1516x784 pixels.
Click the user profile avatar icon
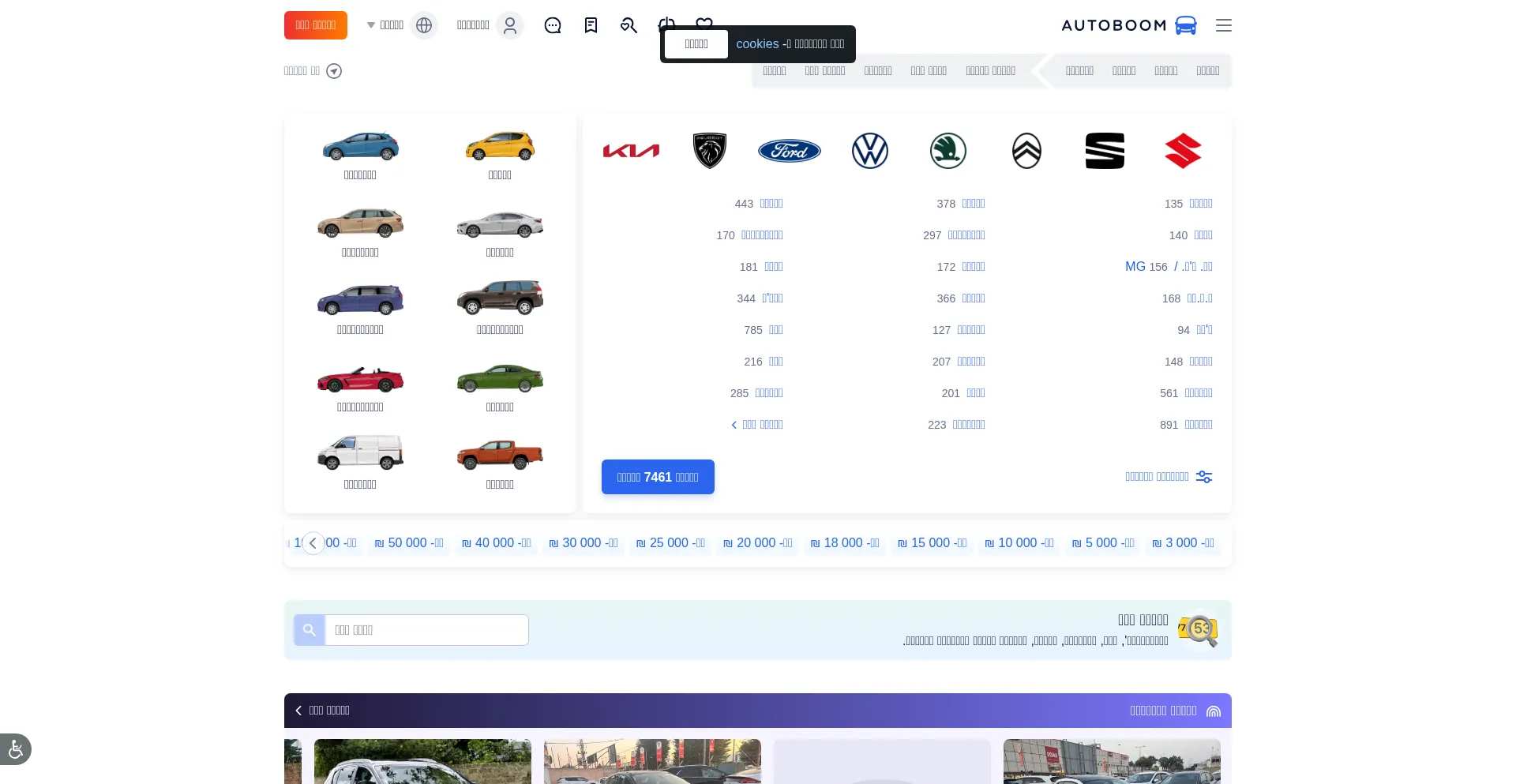[510, 25]
